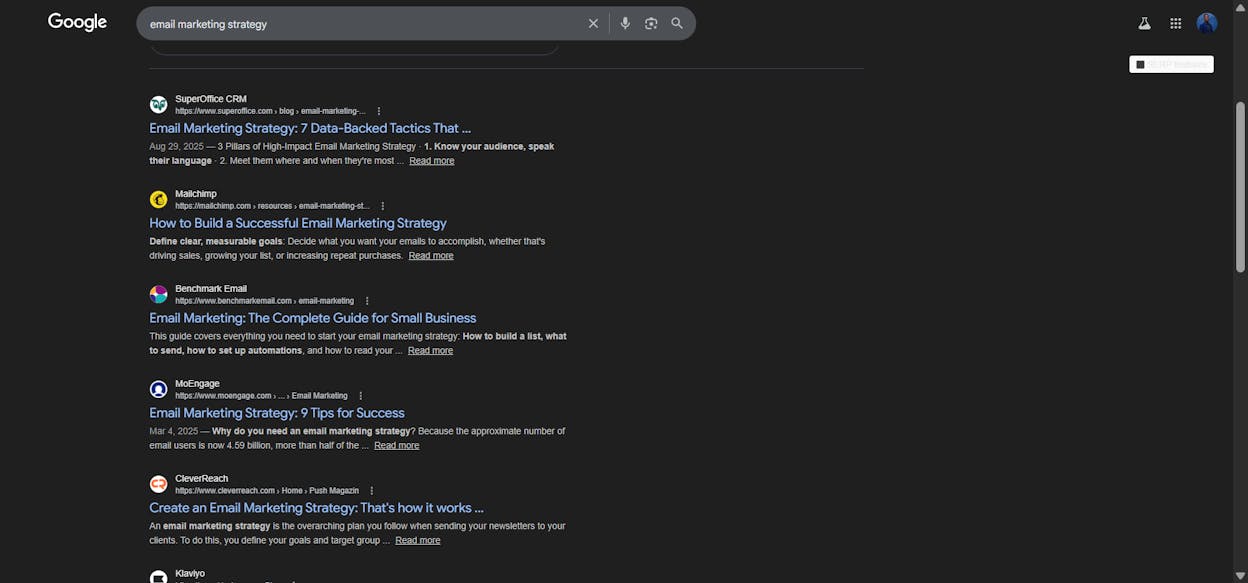
Task: Click the benchmarkemail.com URL breadcrumb
Action: coord(264,301)
